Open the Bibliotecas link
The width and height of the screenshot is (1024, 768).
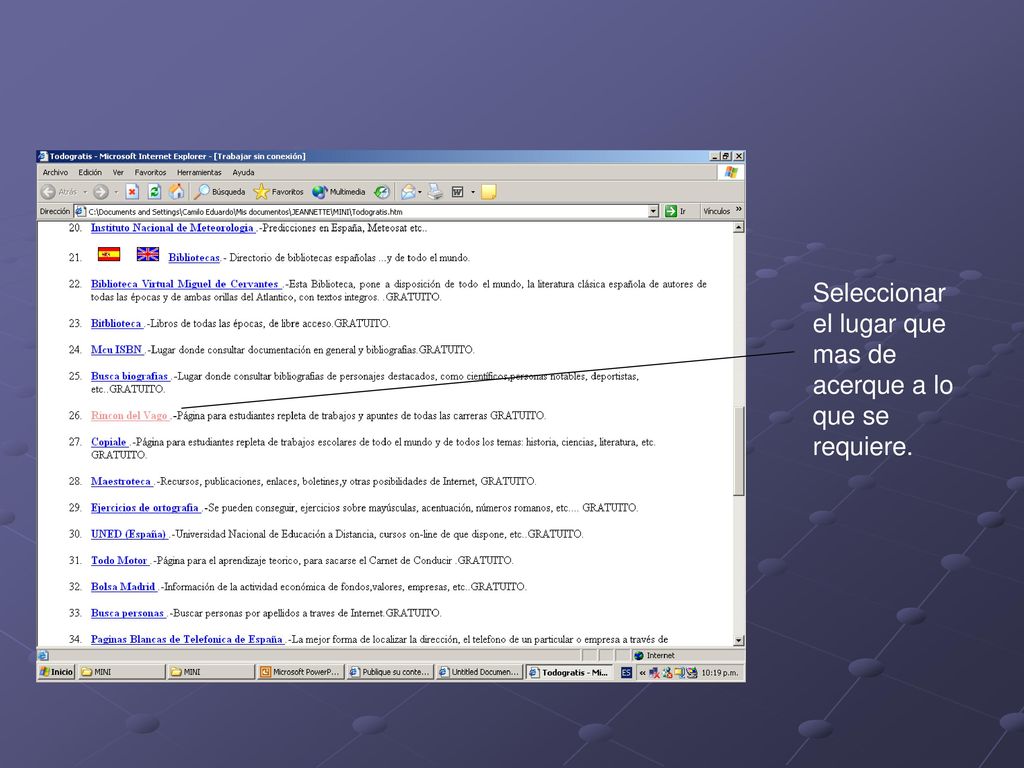tap(194, 257)
